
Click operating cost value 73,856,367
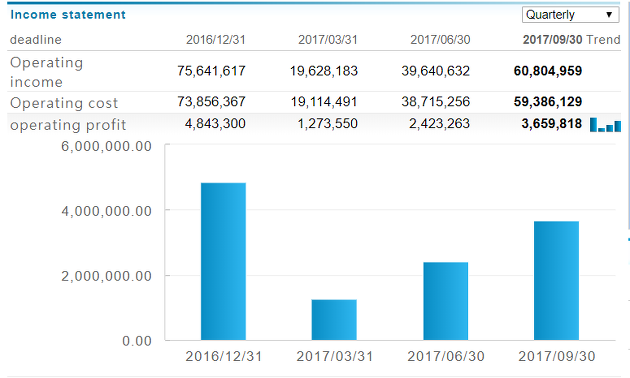[x=211, y=102]
